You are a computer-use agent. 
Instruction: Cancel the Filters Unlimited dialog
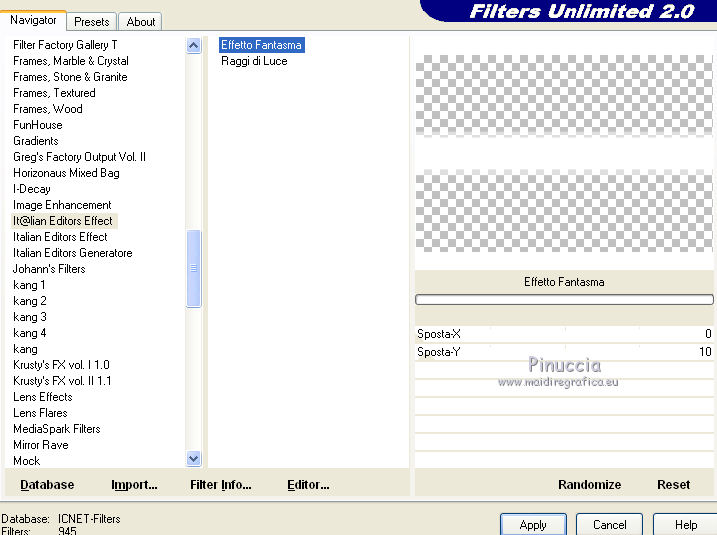609,524
